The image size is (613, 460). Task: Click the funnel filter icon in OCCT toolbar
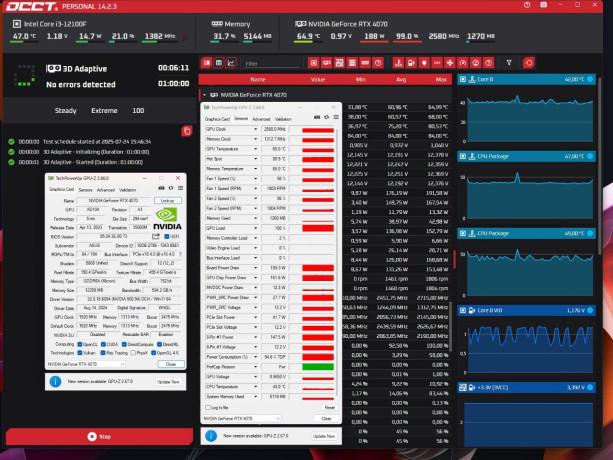coord(509,63)
